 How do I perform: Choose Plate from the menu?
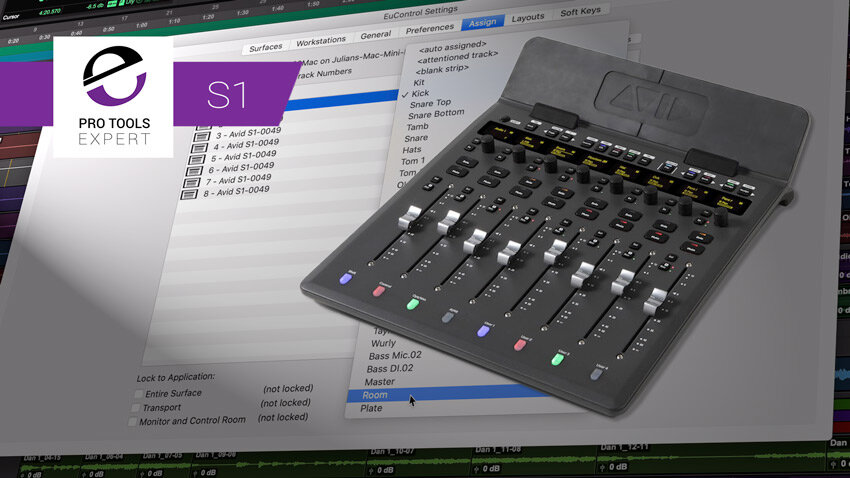[x=371, y=408]
